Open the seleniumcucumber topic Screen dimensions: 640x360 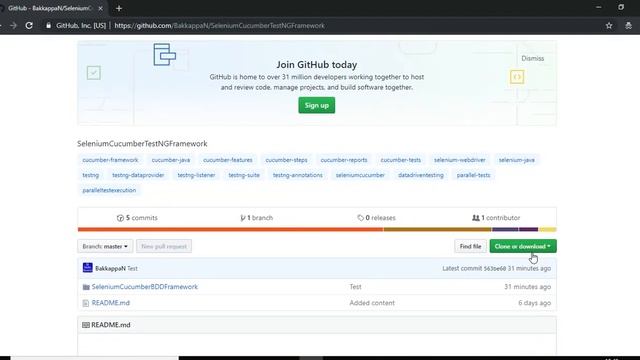[x=360, y=175]
